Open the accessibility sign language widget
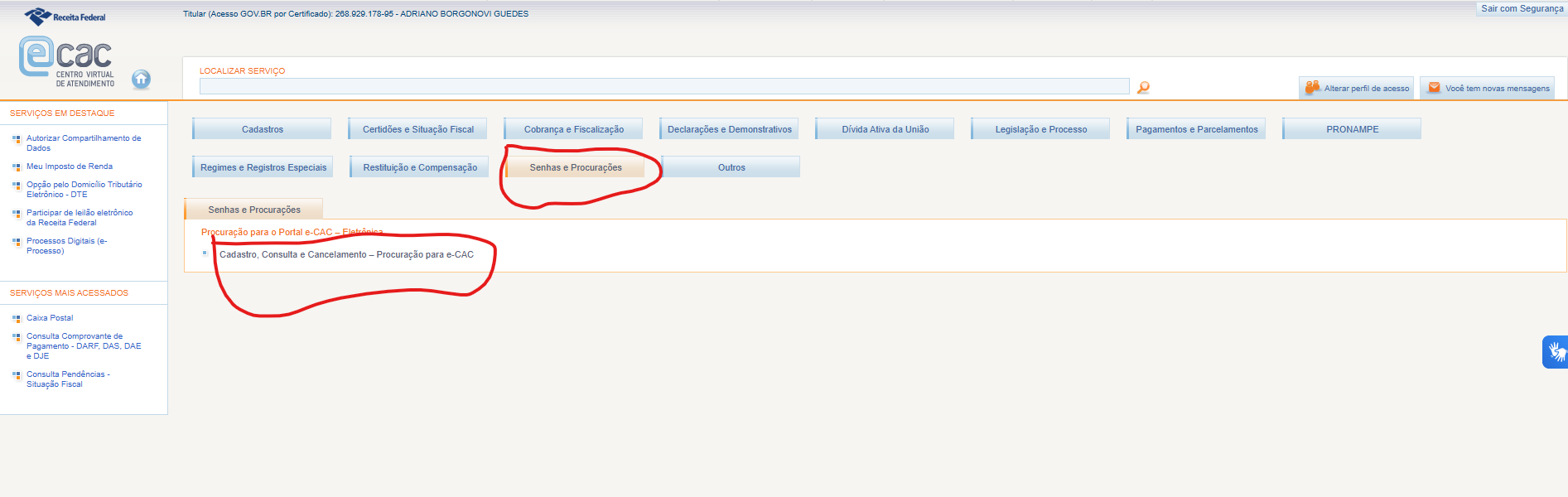Viewport: 1568px width, 497px height. [1555, 352]
